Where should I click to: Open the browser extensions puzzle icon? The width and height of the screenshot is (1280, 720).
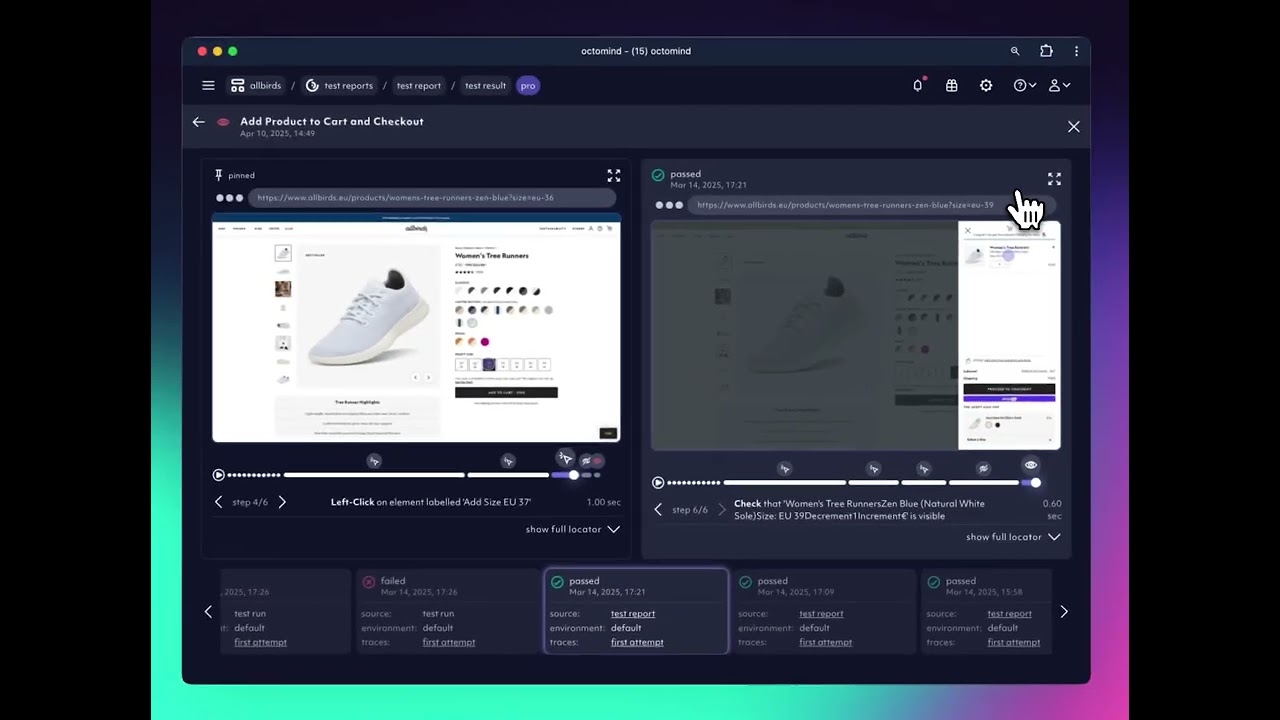(1046, 51)
